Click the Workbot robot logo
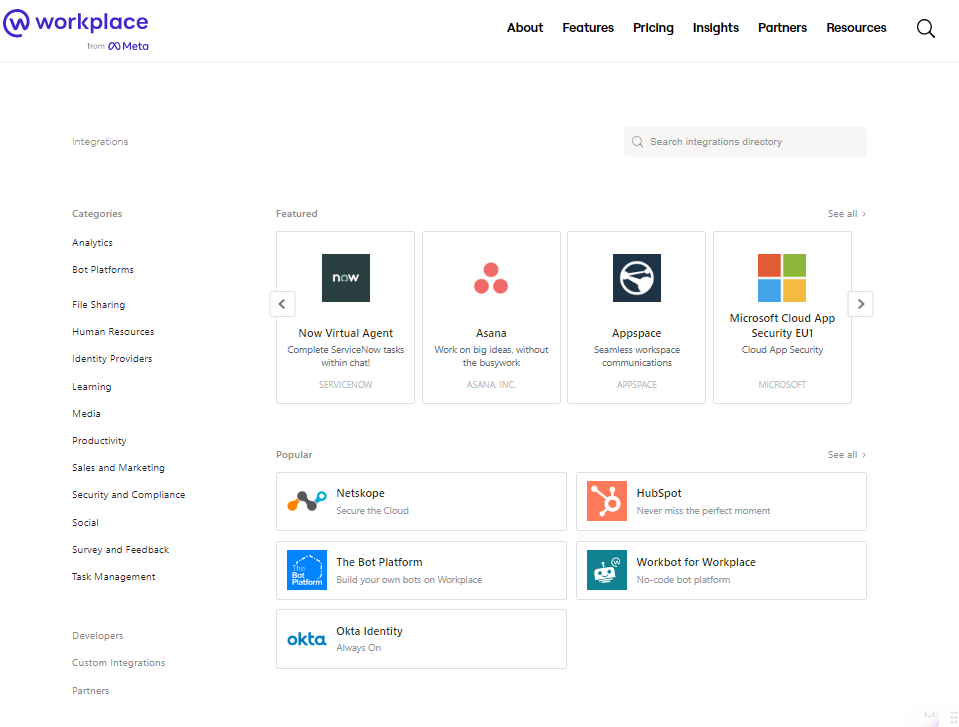Image resolution: width=959 pixels, height=727 pixels. coord(607,570)
